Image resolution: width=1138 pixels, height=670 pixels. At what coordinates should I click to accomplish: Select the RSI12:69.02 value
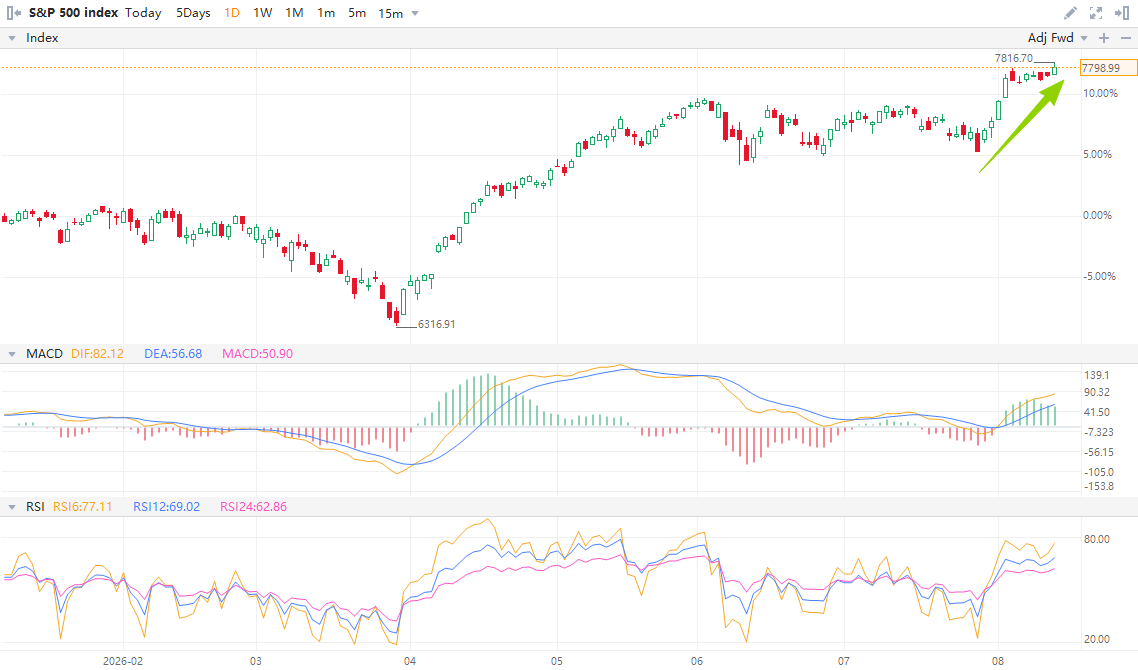point(166,507)
